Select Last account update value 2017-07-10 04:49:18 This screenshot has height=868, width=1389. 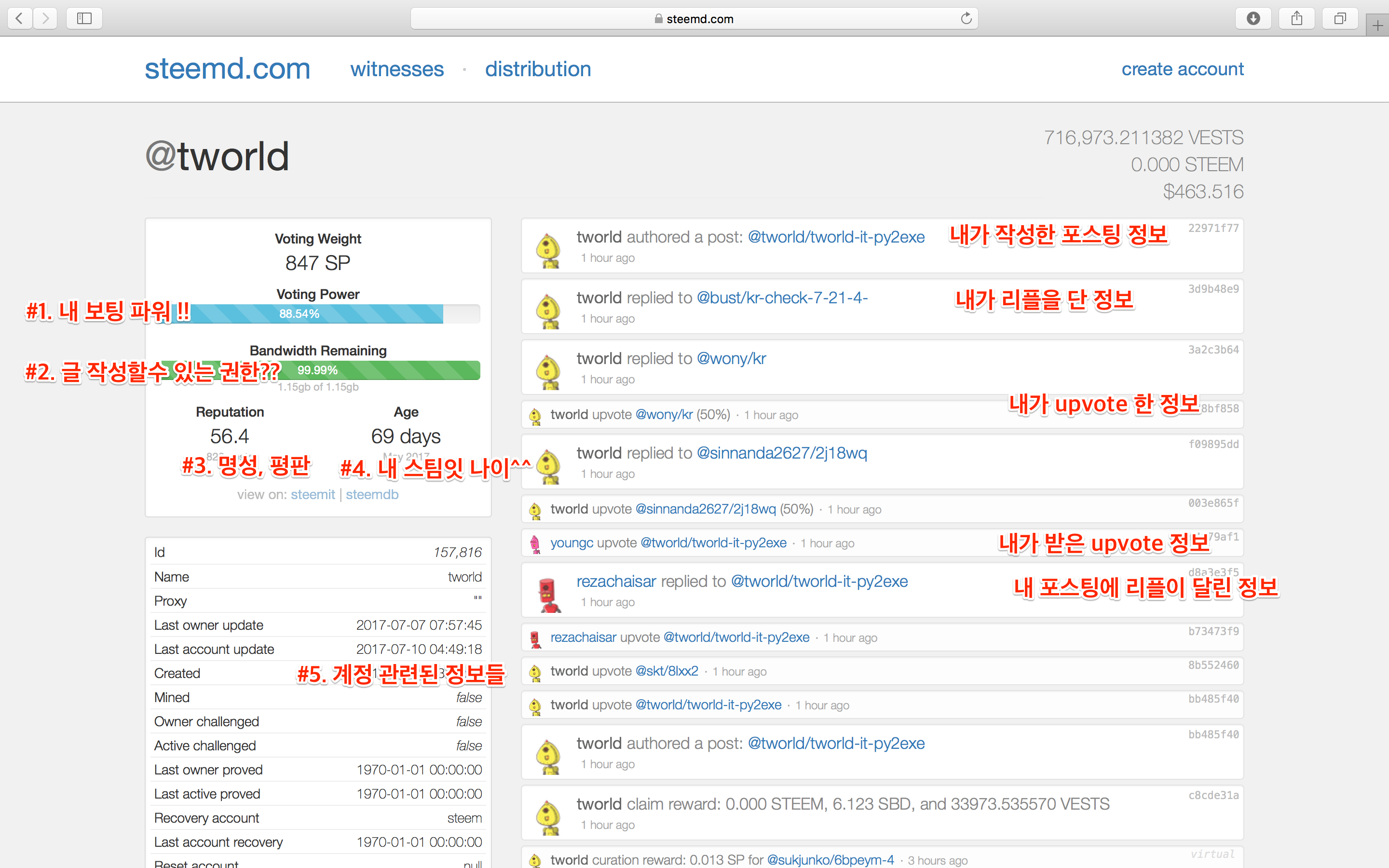(x=419, y=649)
